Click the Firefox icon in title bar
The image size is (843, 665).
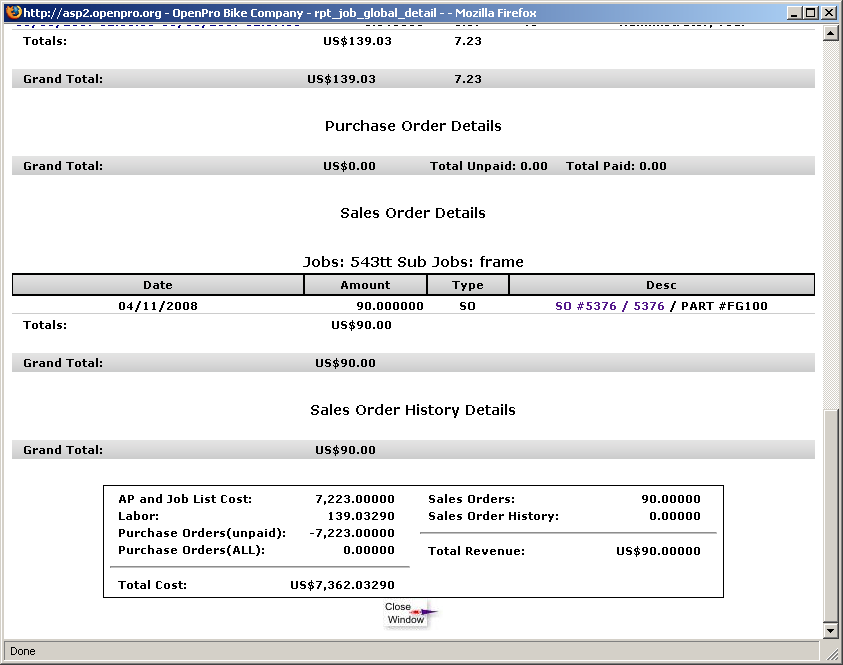[x=13, y=12]
